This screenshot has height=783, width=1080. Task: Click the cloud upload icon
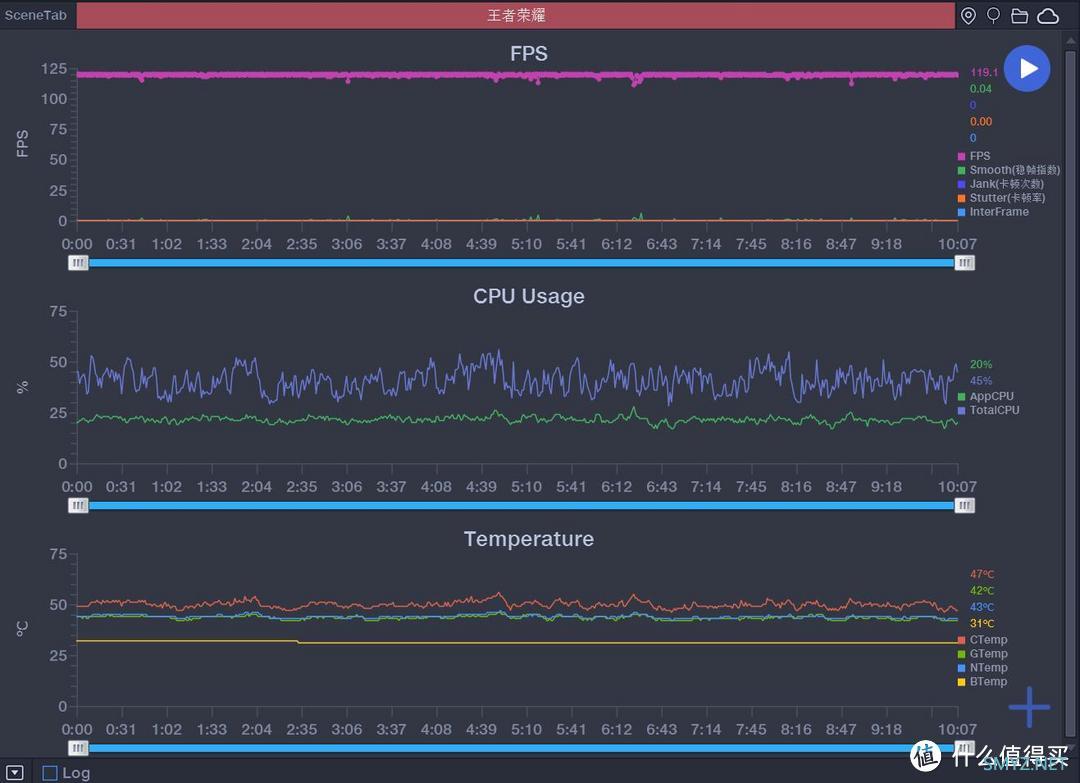click(x=1048, y=16)
